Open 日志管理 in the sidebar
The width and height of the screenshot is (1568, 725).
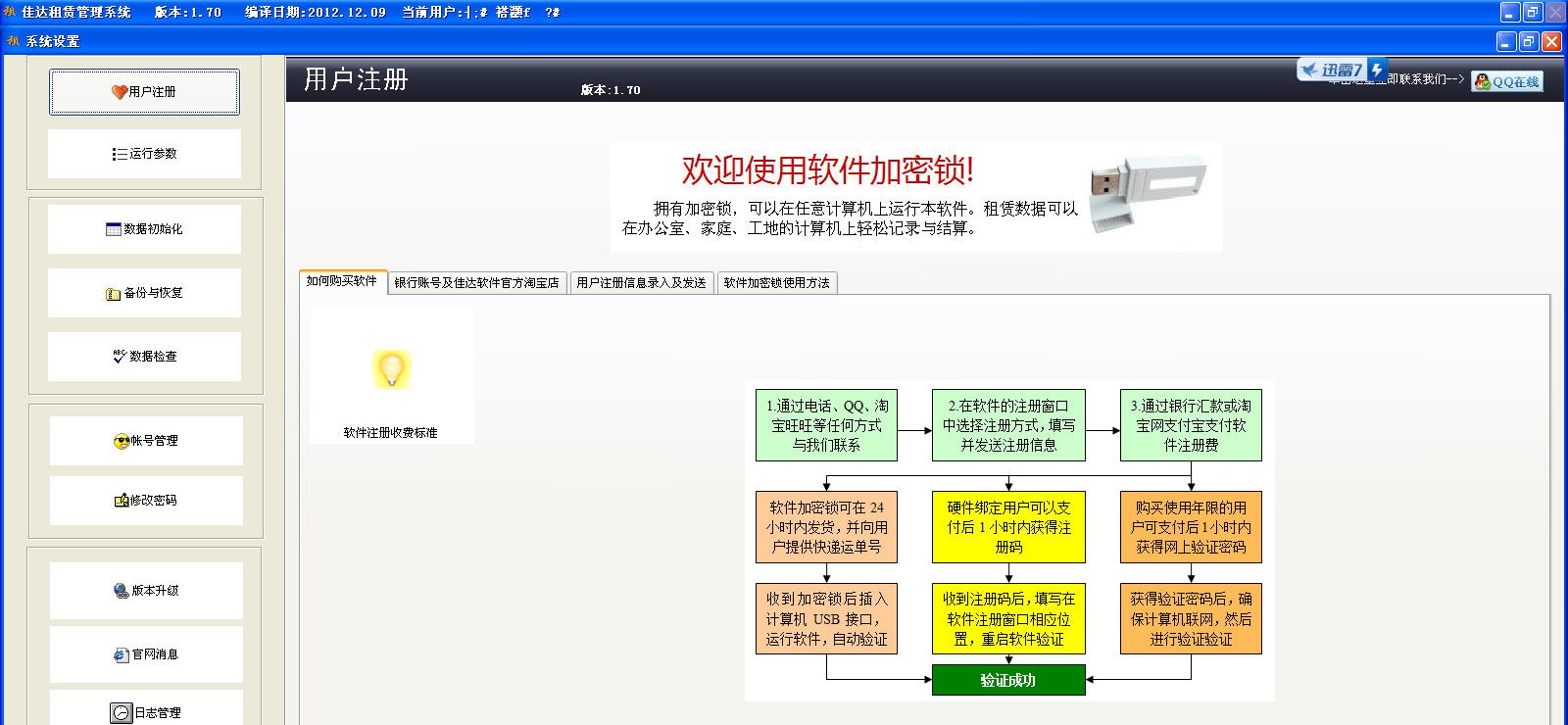pos(146,709)
